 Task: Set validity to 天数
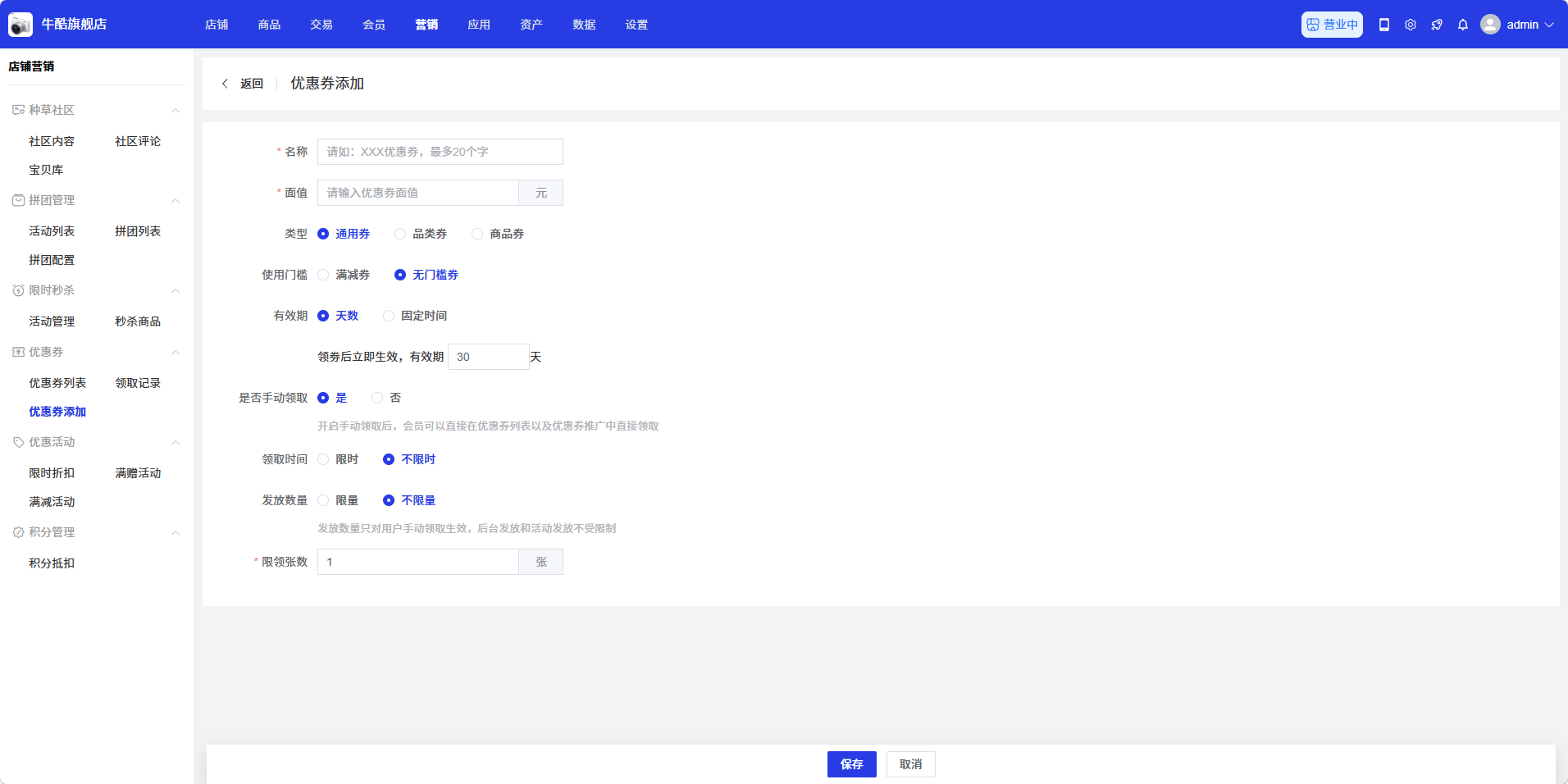(338, 316)
